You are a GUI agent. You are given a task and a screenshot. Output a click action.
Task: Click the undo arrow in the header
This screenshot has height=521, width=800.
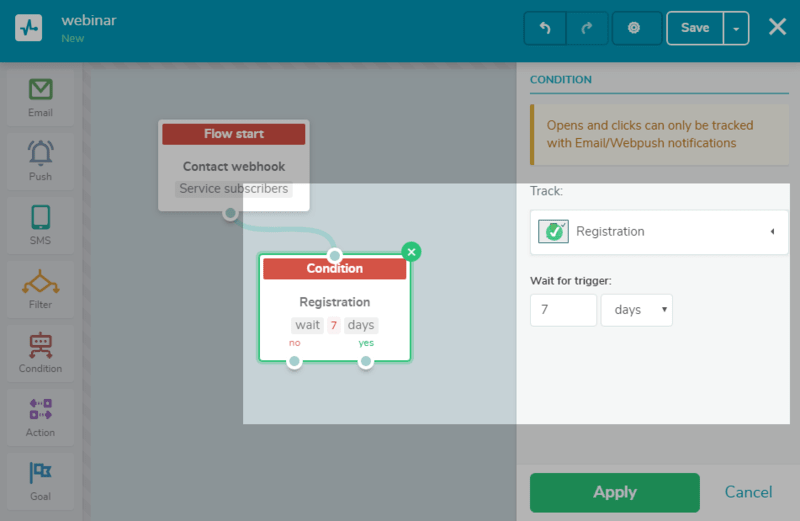pos(545,28)
